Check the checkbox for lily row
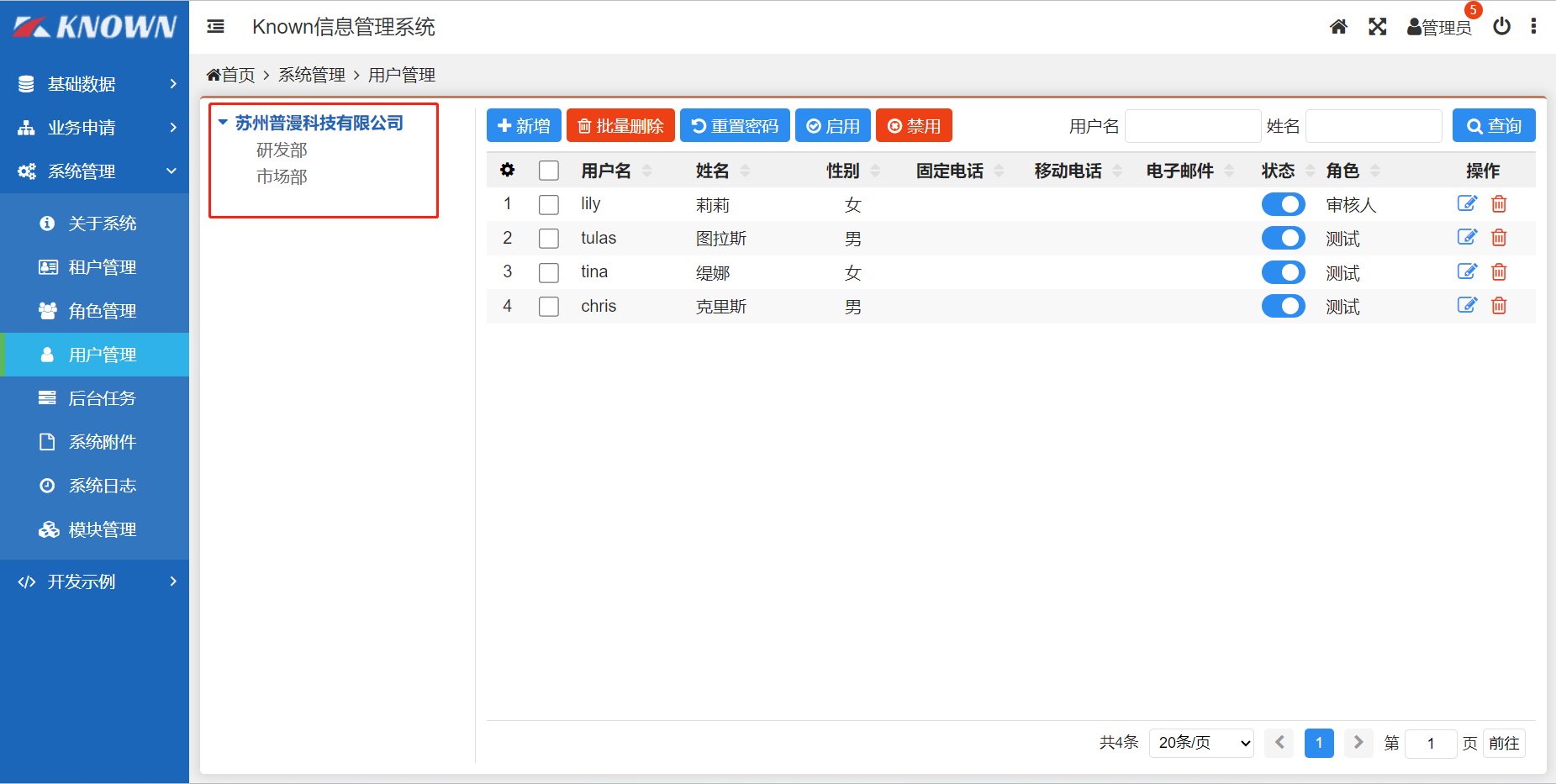Viewport: 1556px width, 784px height. point(549,204)
